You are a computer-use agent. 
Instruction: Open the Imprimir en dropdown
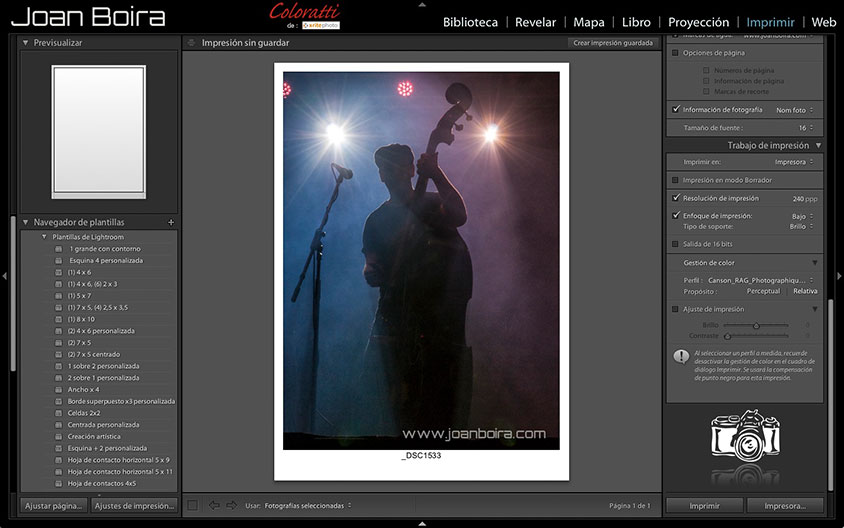click(x=794, y=162)
